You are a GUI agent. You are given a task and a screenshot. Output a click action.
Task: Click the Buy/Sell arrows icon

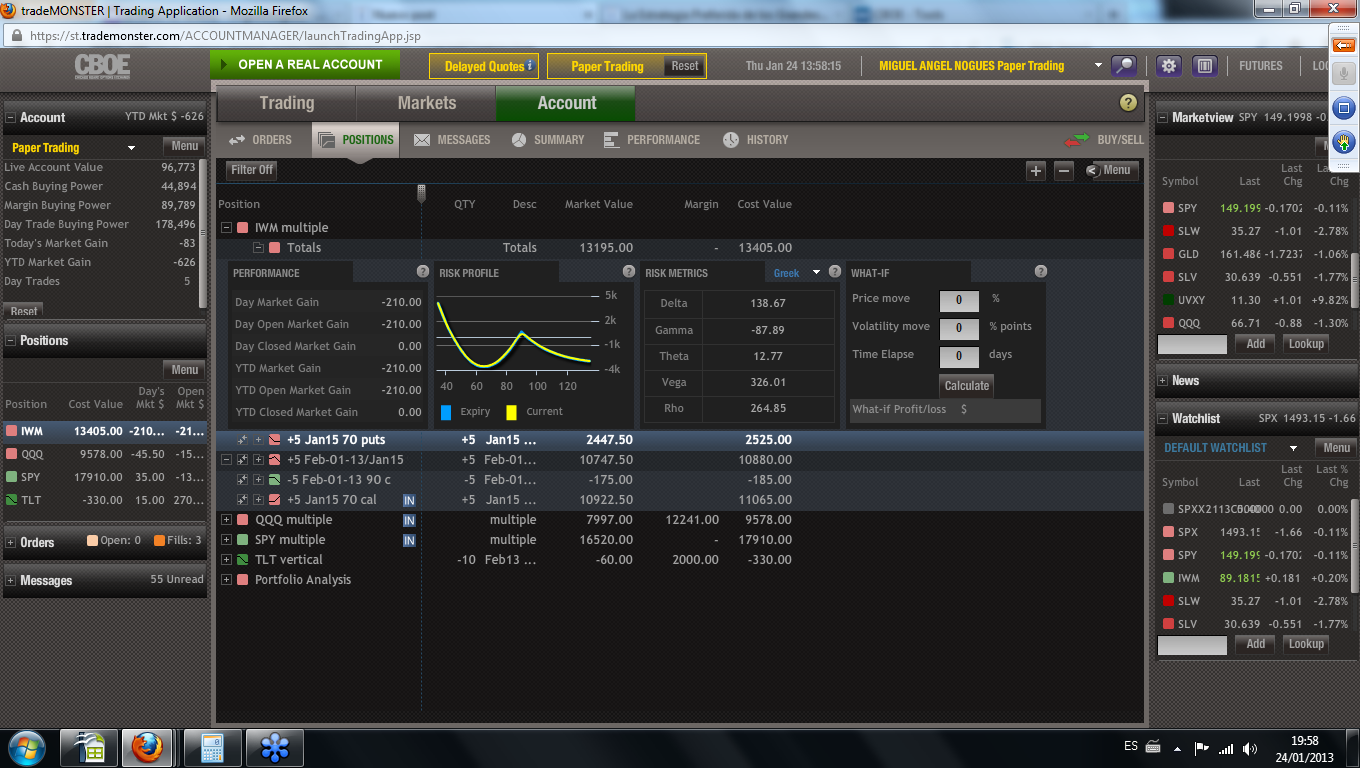(1077, 140)
